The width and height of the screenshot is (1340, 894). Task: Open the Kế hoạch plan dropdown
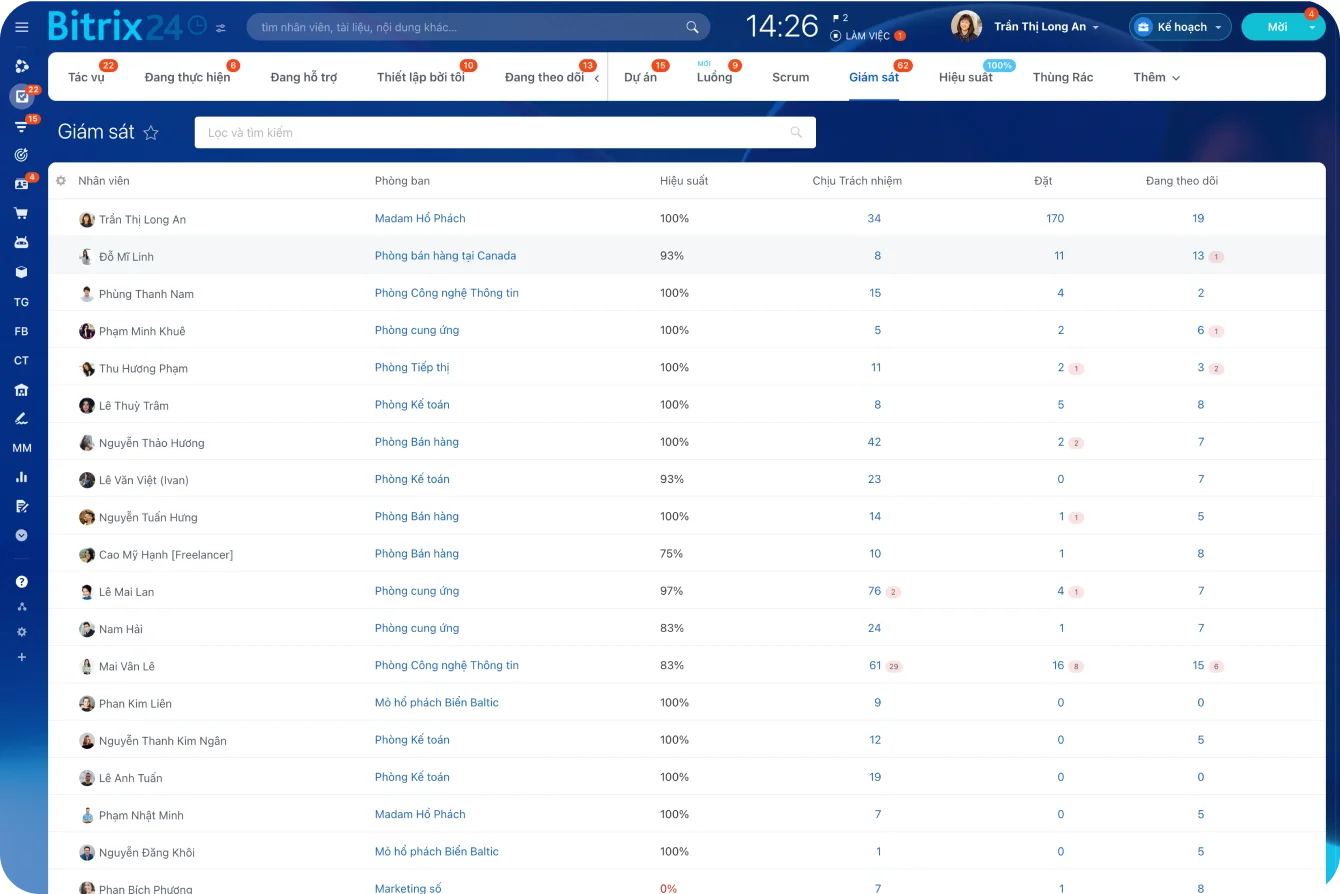tap(1180, 27)
